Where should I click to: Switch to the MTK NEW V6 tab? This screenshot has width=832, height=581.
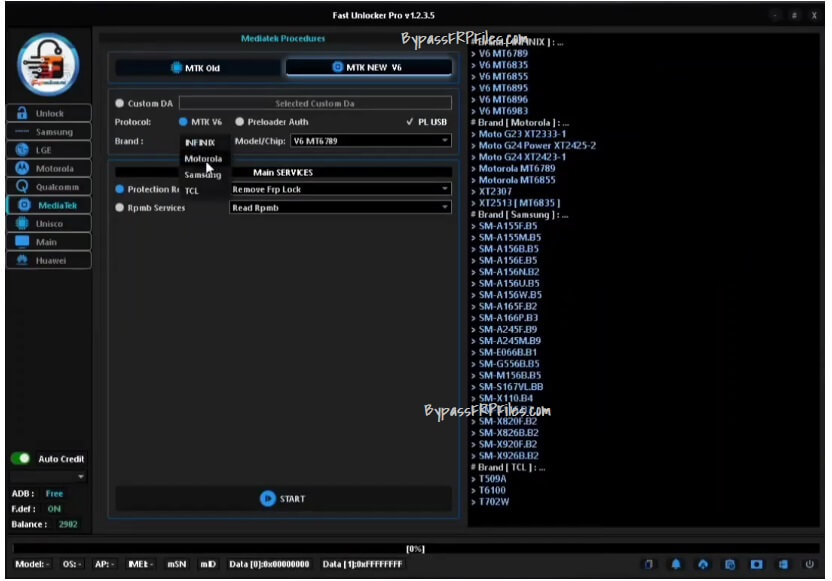tap(369, 67)
